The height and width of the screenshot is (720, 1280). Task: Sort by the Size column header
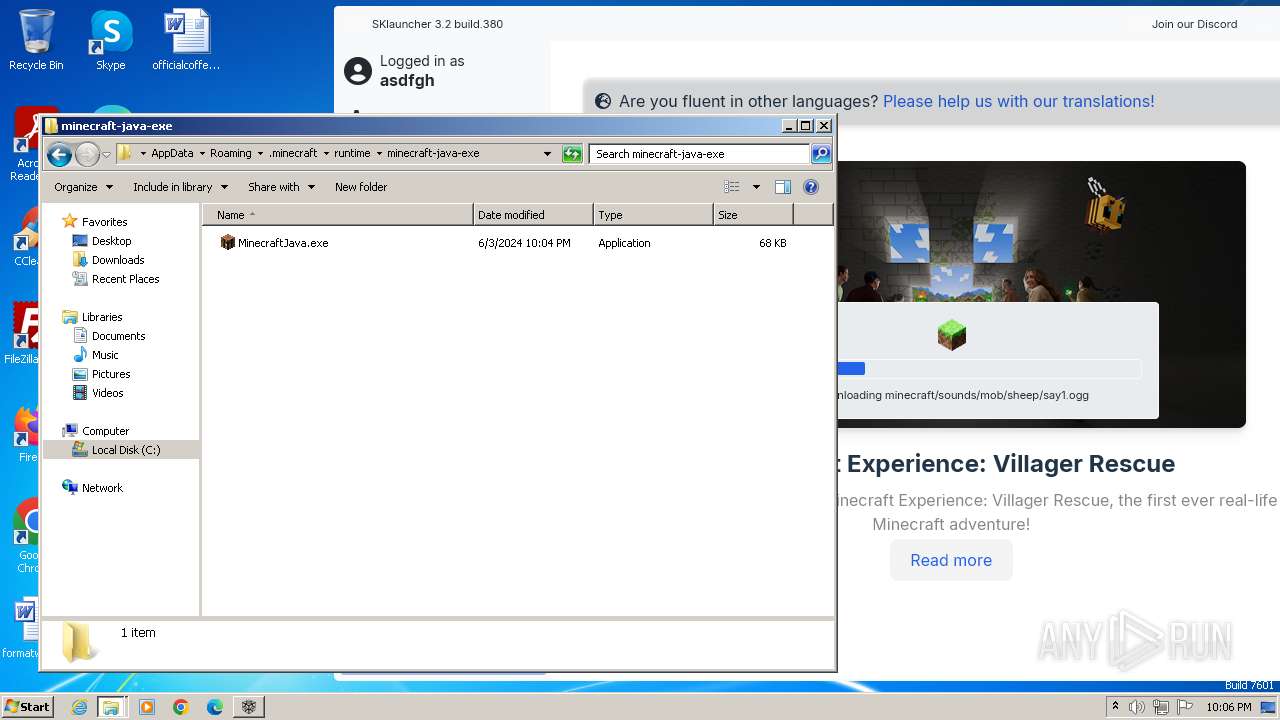tap(753, 215)
